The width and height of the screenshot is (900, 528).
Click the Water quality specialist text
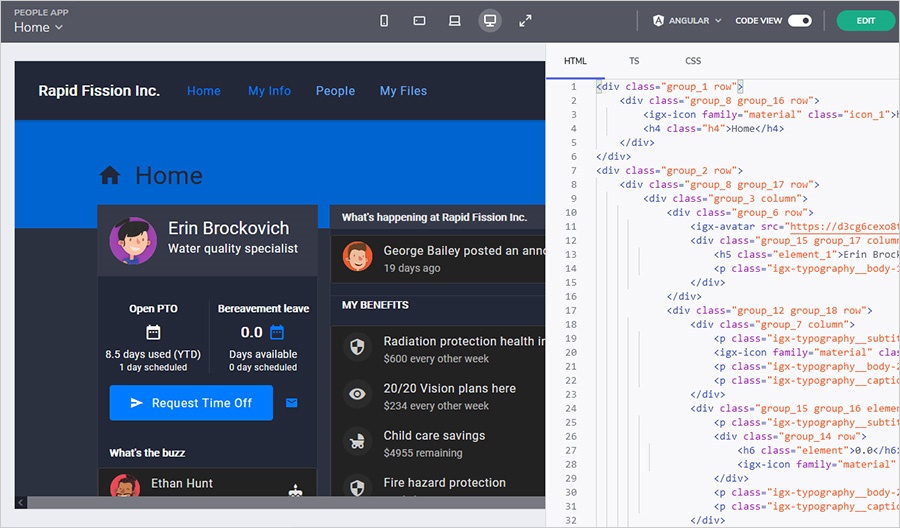coord(232,249)
